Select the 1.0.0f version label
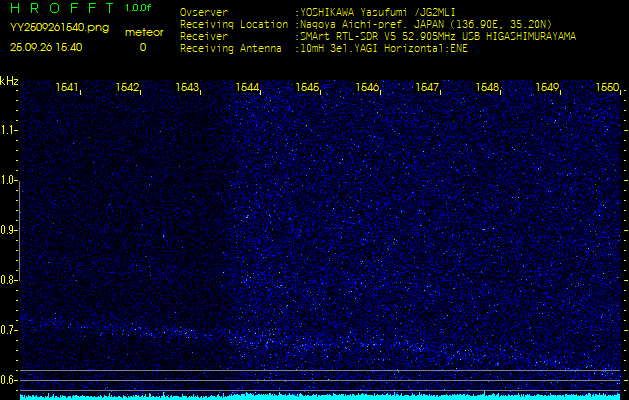The height and width of the screenshot is (400, 629). (139, 9)
